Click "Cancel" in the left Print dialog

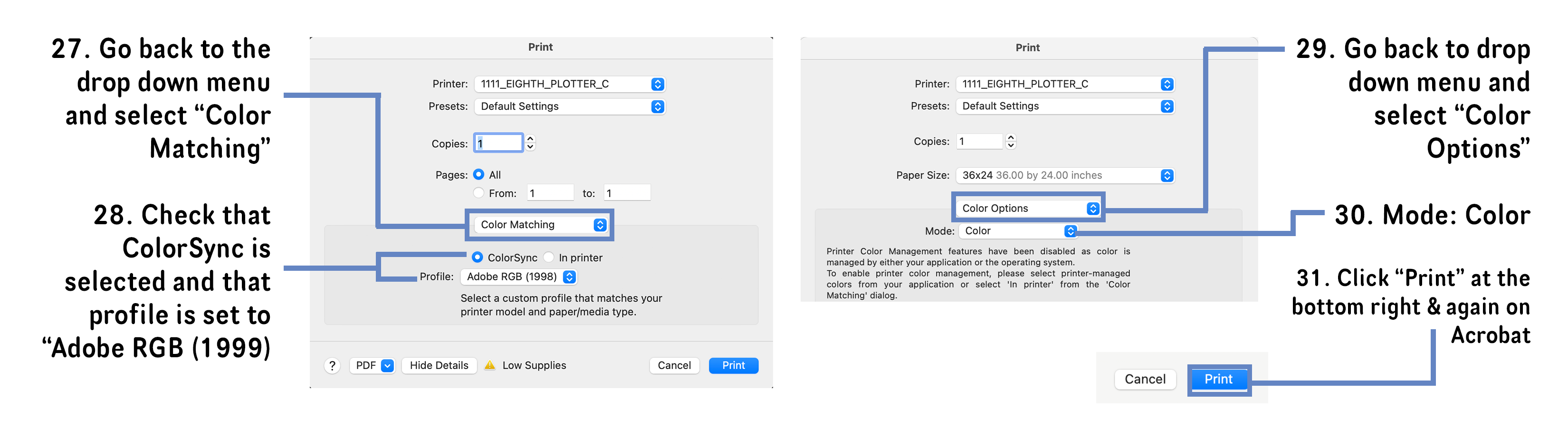673,365
